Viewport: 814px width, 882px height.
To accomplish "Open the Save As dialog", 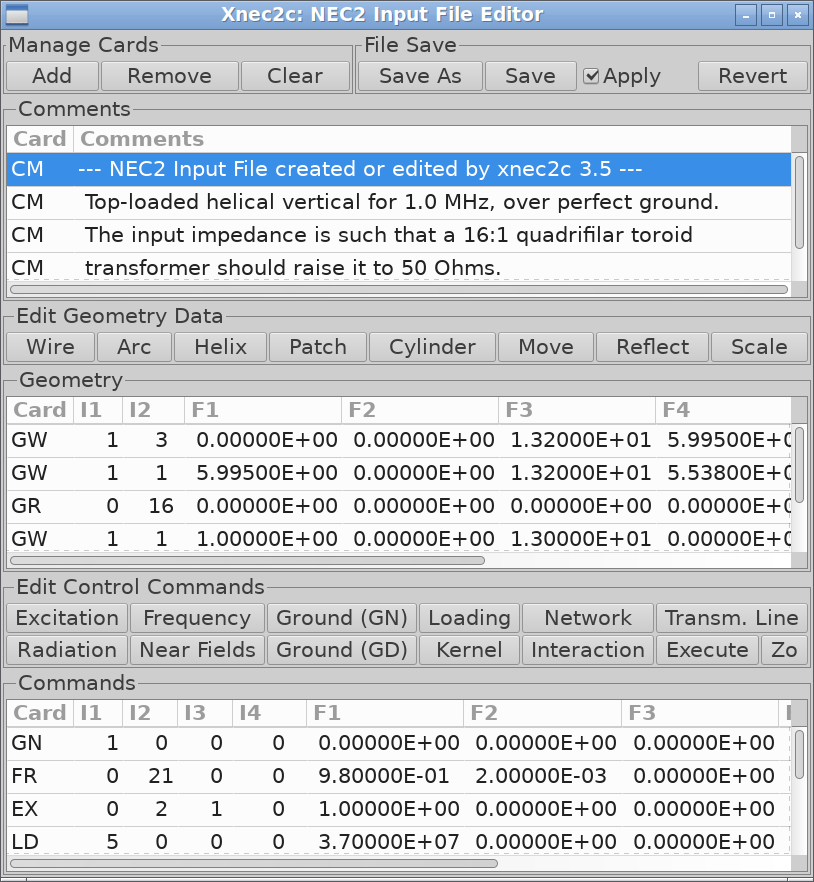I will (420, 76).
